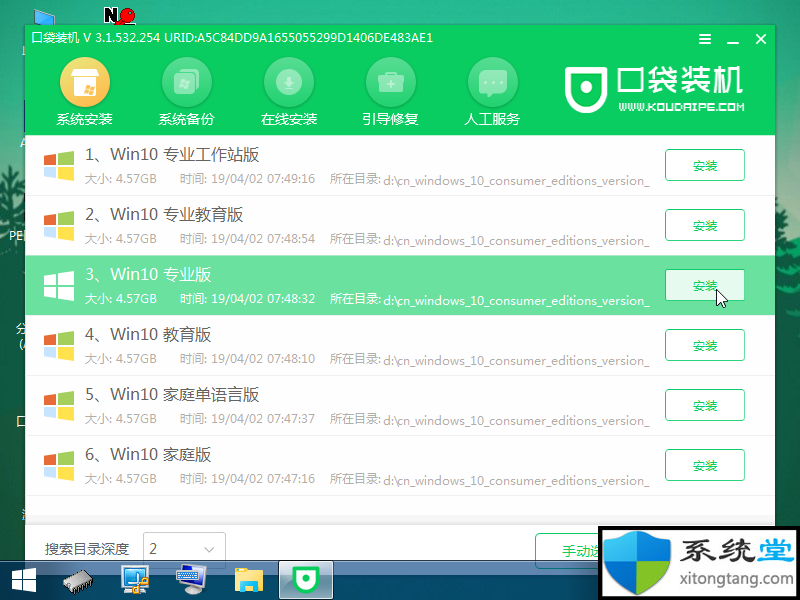
Task: Click Windows logo of Win10 教育版 row
Action: (x=59, y=346)
